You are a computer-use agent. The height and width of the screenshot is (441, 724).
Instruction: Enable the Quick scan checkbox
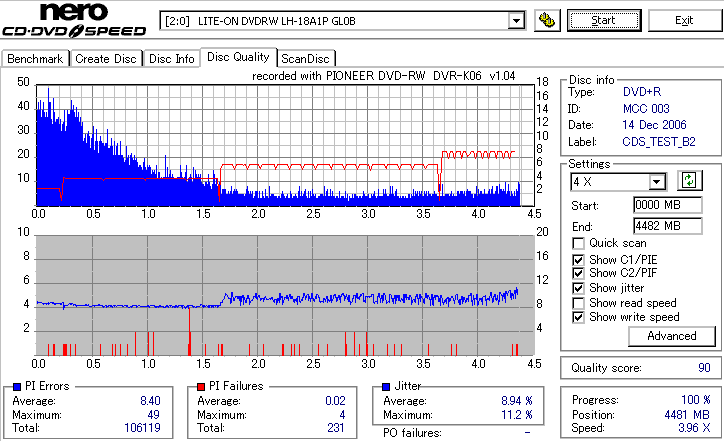pyautogui.click(x=578, y=243)
